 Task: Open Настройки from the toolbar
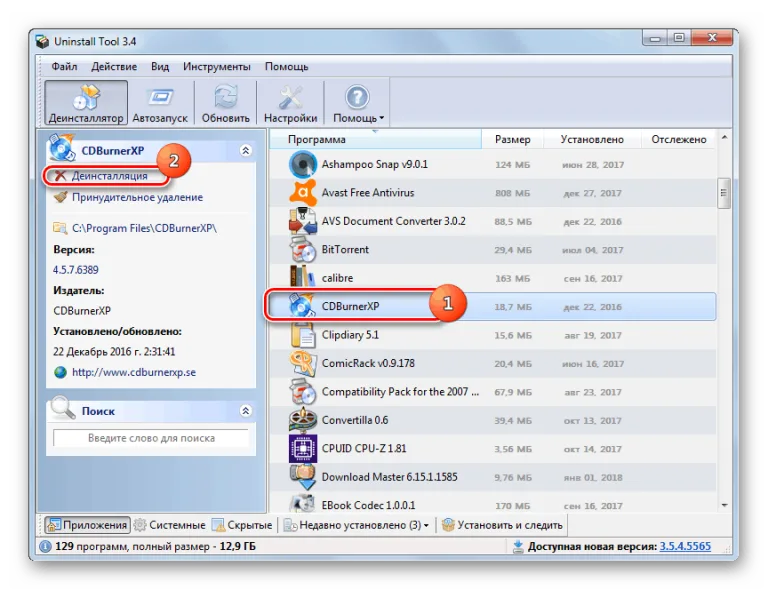290,103
